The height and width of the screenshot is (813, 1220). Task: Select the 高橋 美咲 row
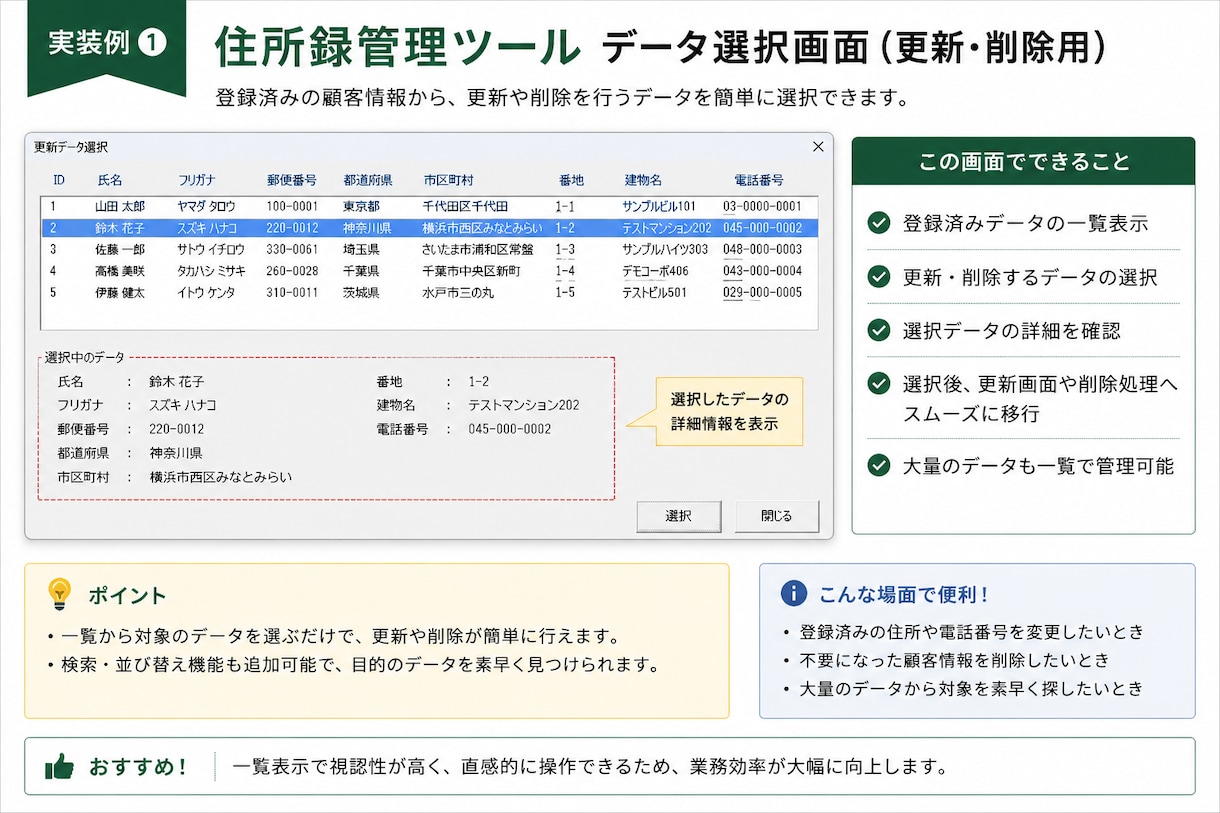[428, 271]
